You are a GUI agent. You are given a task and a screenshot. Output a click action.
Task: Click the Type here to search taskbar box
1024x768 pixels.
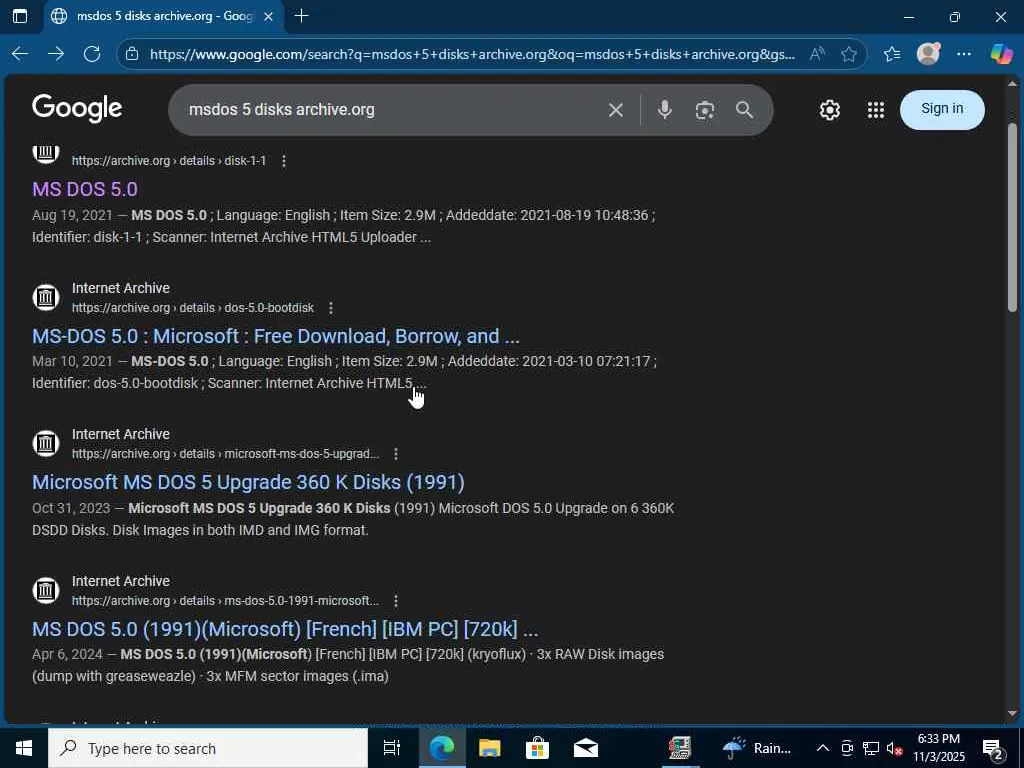tap(208, 748)
